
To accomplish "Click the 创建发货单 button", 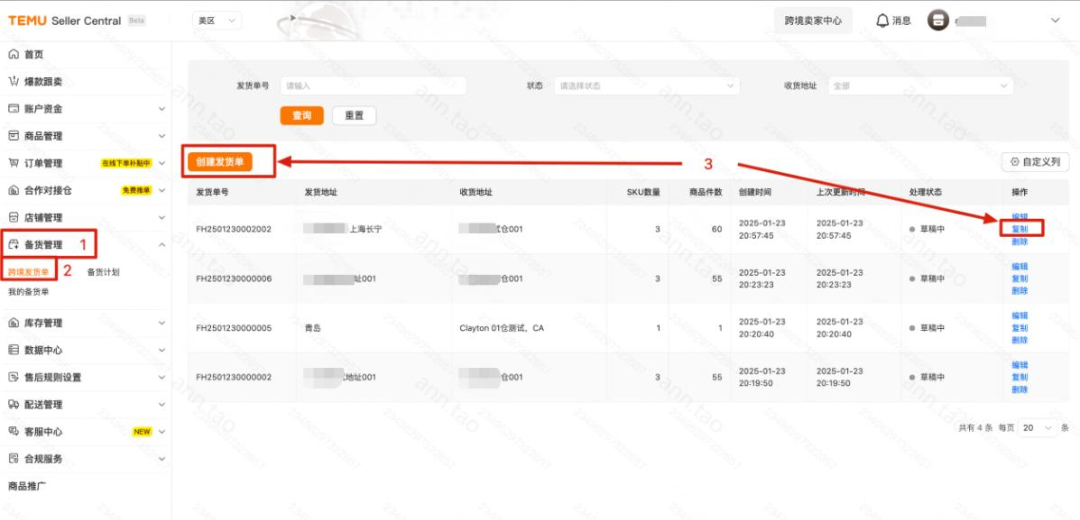I will (219, 161).
